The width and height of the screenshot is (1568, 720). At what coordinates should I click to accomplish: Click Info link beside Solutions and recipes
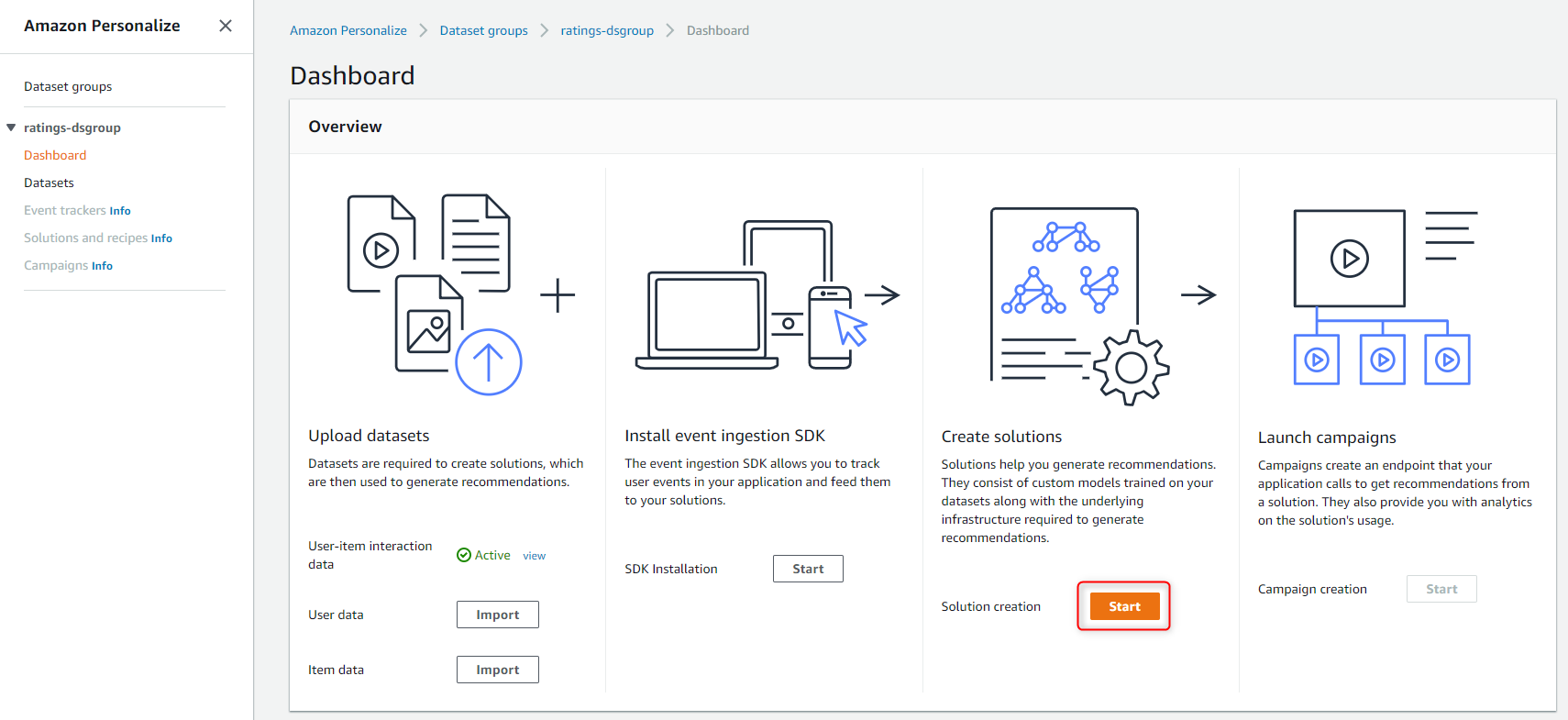click(x=161, y=238)
